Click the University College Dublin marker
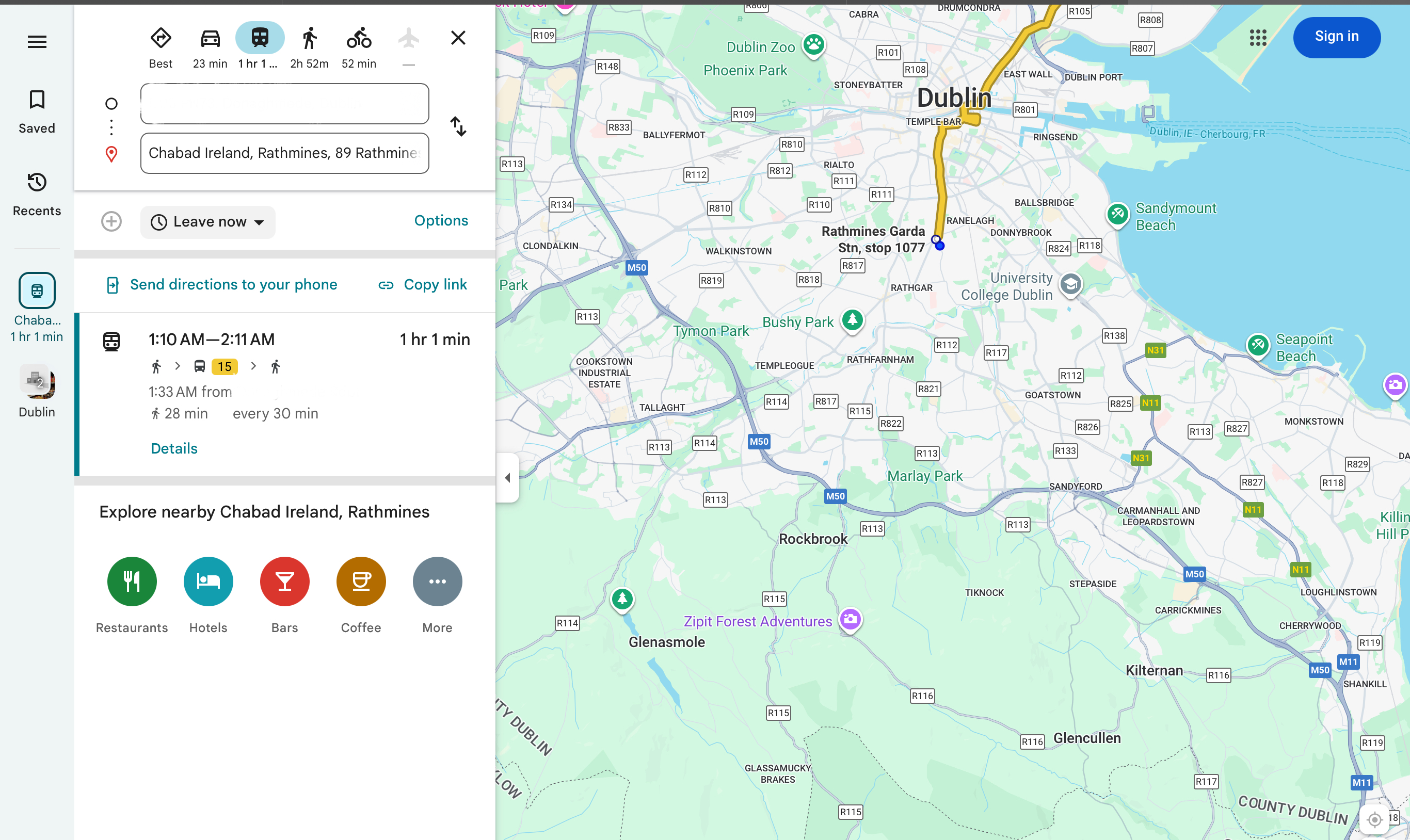This screenshot has width=1410, height=840. (1070, 284)
